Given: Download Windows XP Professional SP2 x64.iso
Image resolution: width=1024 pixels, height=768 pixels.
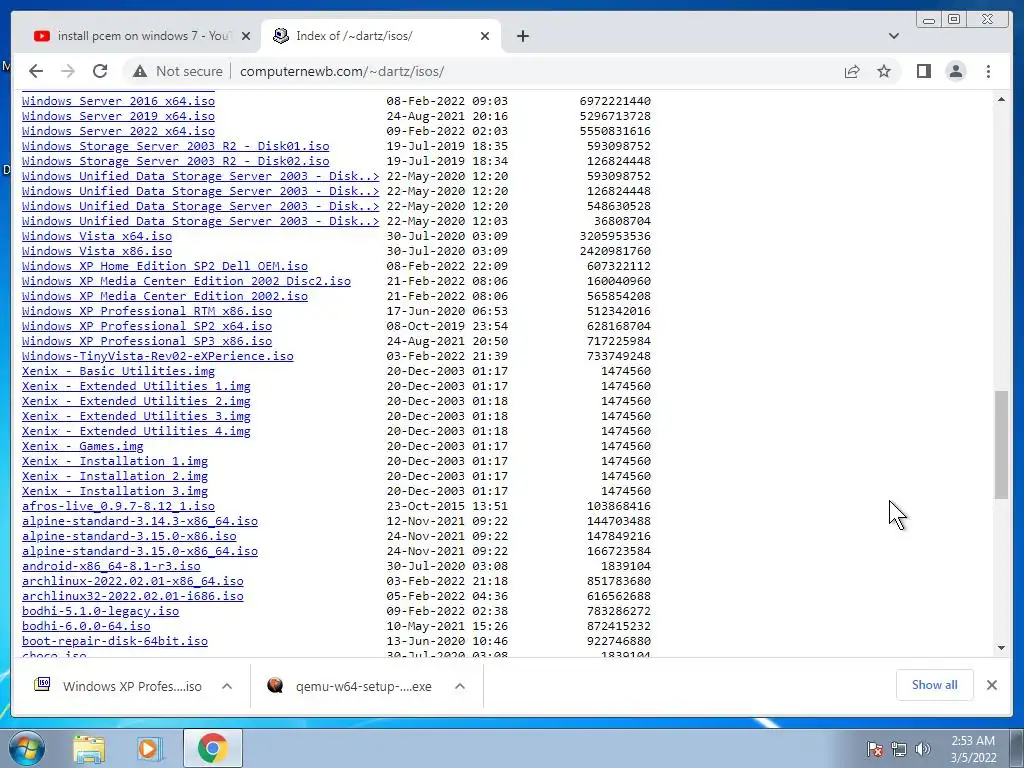Looking at the screenshot, I should 147,326.
